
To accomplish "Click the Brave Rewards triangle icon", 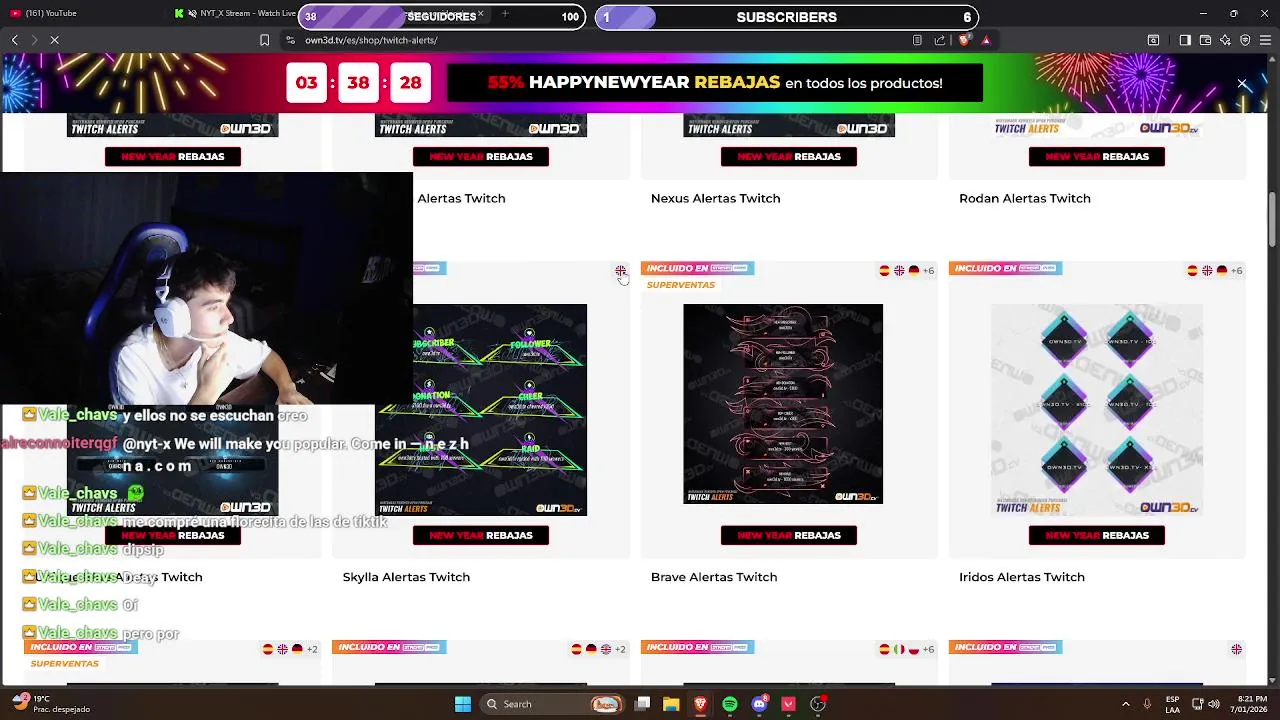I will pyautogui.click(x=986, y=40).
